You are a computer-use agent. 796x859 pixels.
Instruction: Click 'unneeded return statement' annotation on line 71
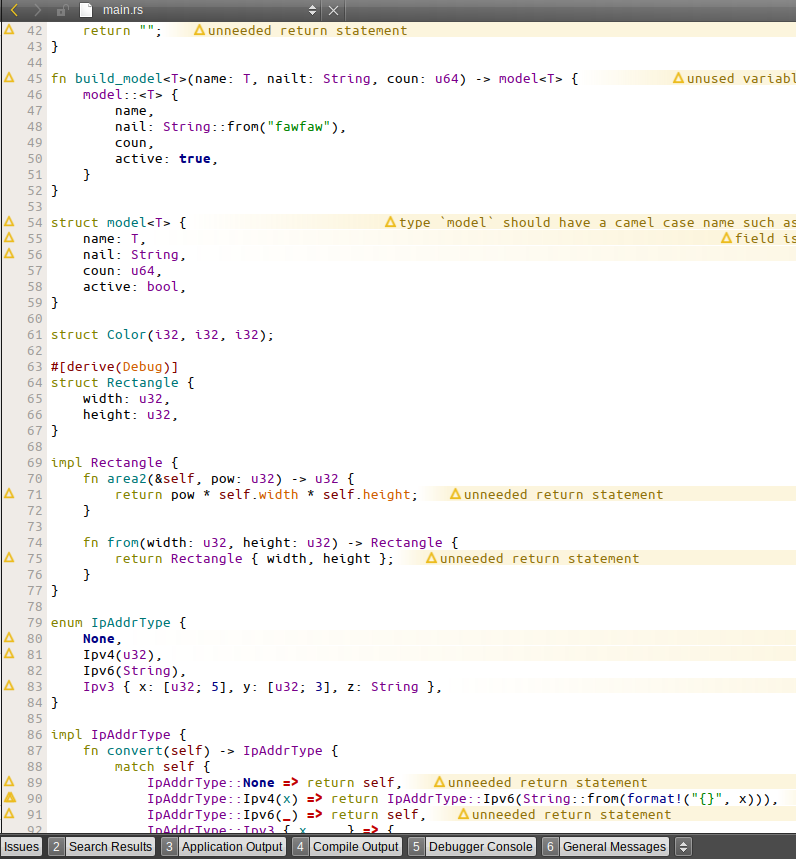pos(563,495)
